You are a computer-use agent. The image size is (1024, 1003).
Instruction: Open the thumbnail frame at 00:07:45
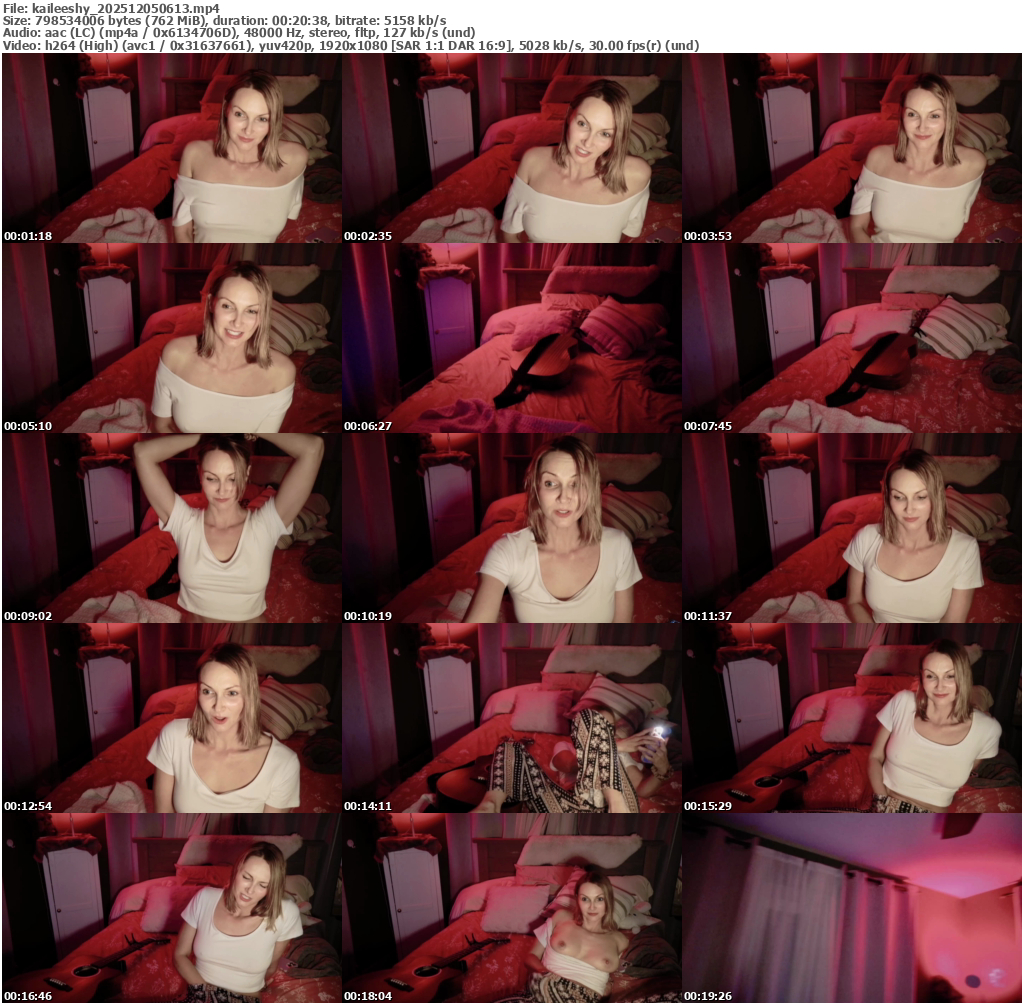pos(852,338)
